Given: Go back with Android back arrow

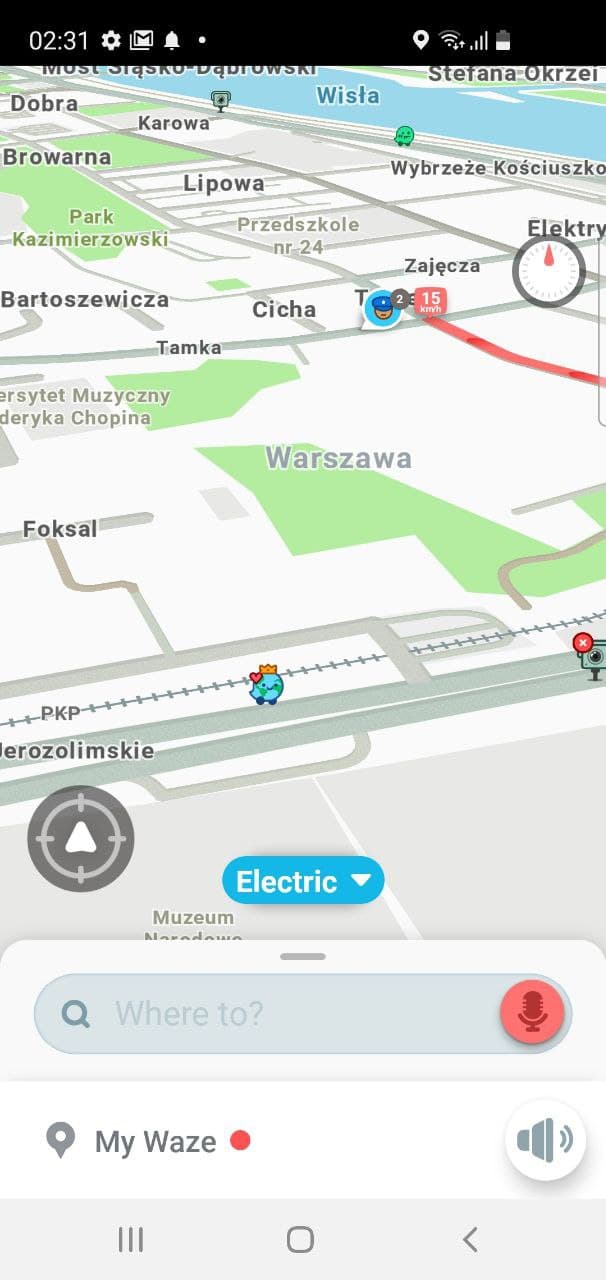Looking at the screenshot, I should 470,1240.
